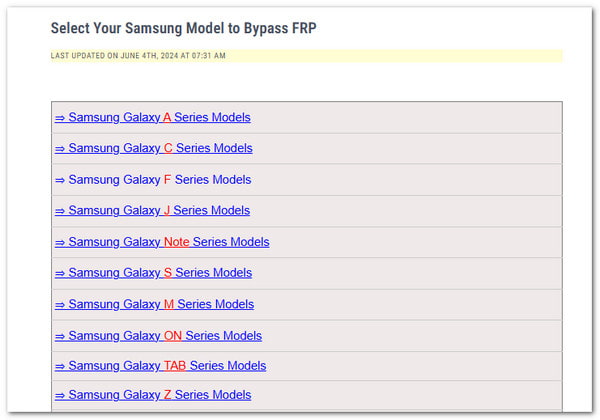Screen dimensions: 600x420
Task: Go to Samsung Galaxy Note Series Models
Action: click(162, 242)
